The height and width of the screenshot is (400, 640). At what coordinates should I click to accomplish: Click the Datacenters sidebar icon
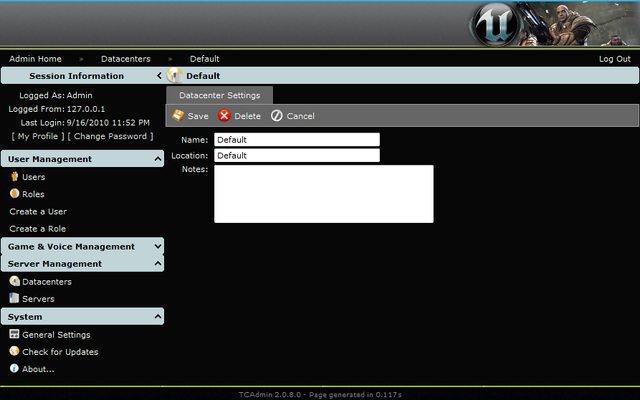click(x=14, y=282)
